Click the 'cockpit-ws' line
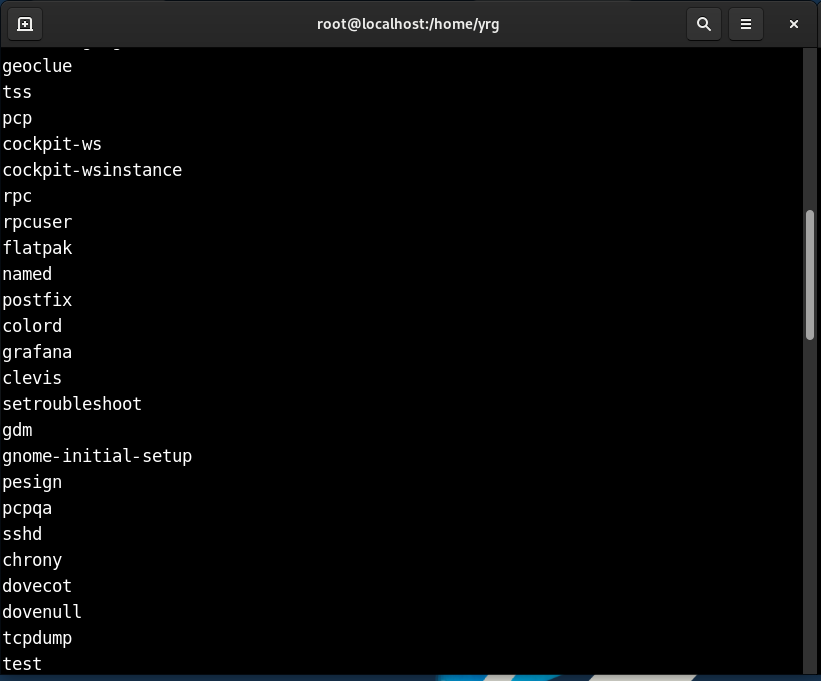The height and width of the screenshot is (681, 821). click(52, 144)
